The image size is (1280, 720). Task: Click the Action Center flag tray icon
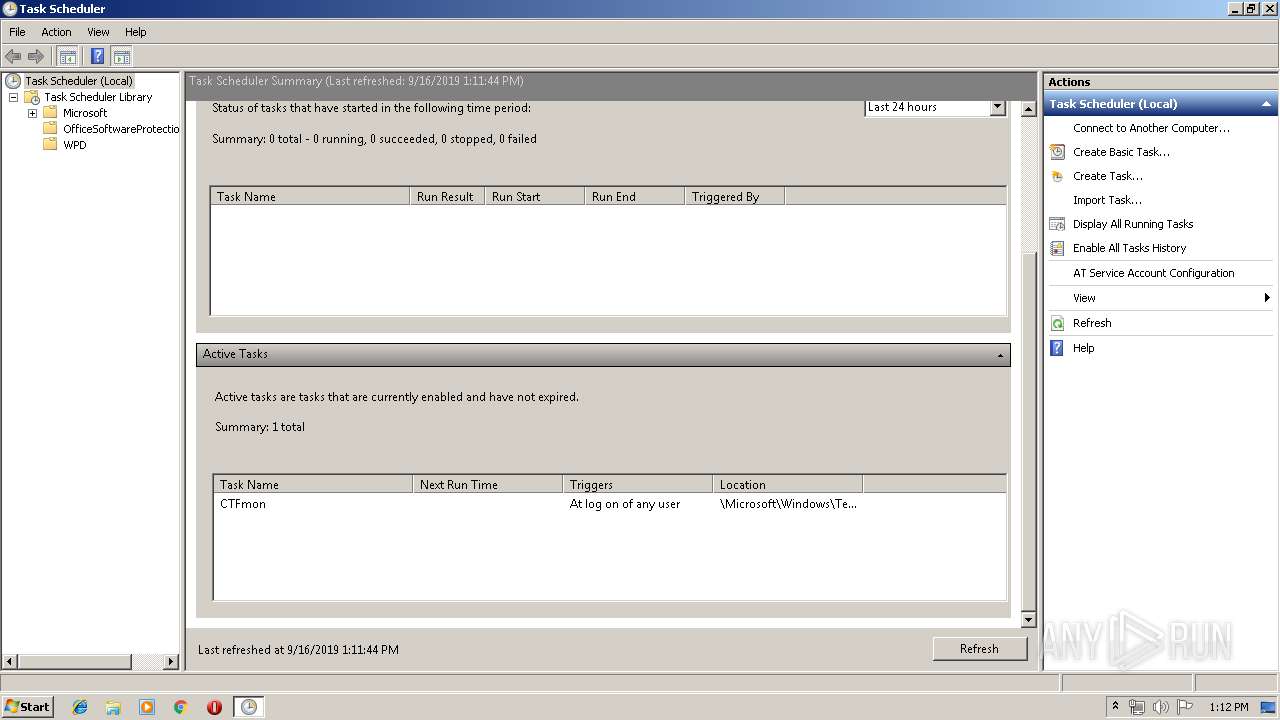click(1184, 707)
